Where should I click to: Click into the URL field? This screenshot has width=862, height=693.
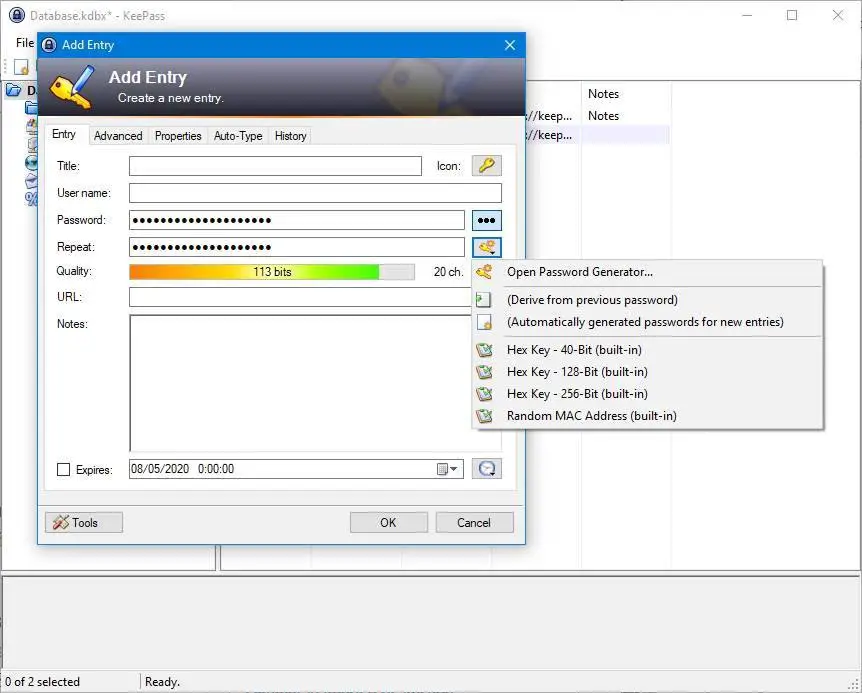click(x=300, y=297)
